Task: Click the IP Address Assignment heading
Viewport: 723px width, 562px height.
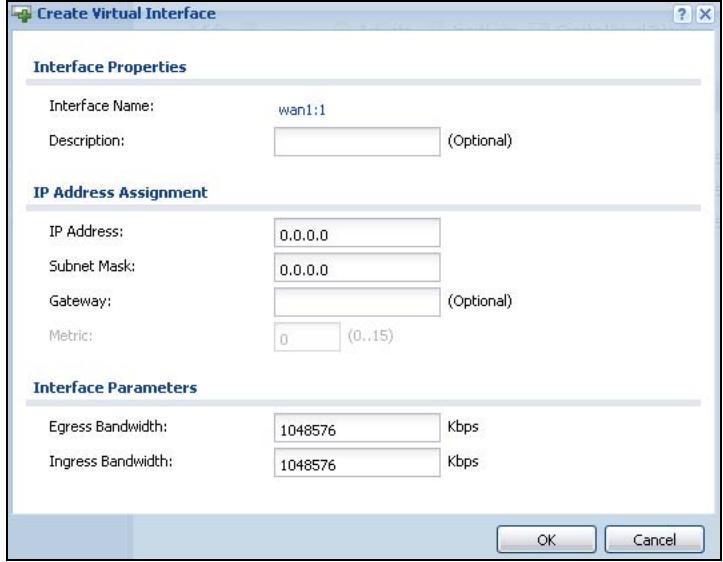Action: (x=120, y=192)
